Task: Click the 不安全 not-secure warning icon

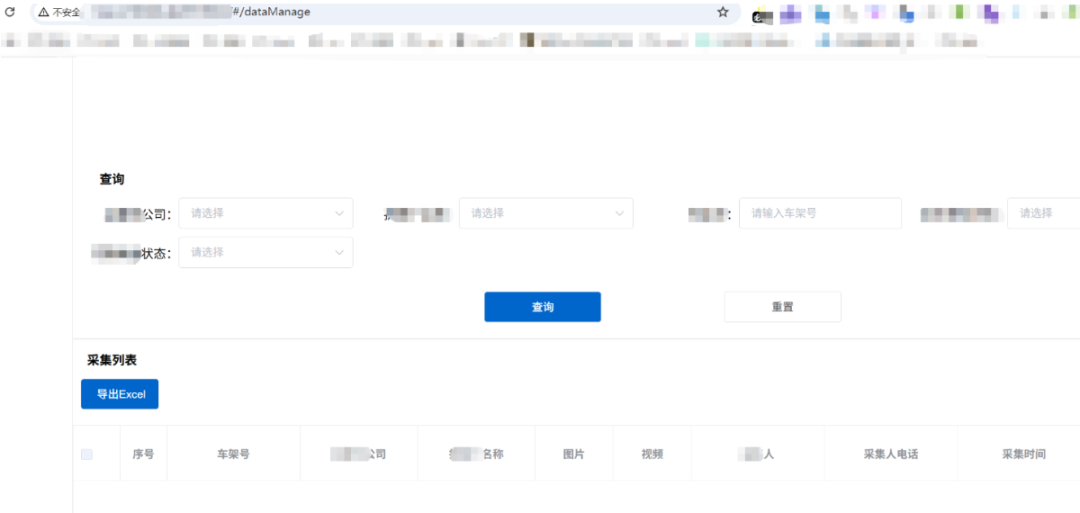Action: [x=43, y=12]
